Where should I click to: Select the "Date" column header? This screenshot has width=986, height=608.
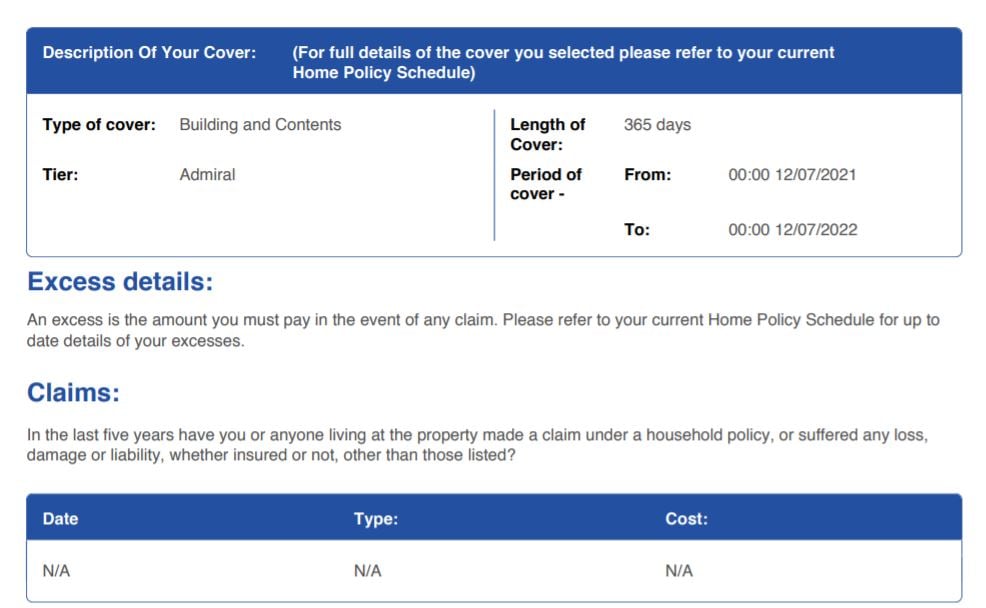click(60, 519)
